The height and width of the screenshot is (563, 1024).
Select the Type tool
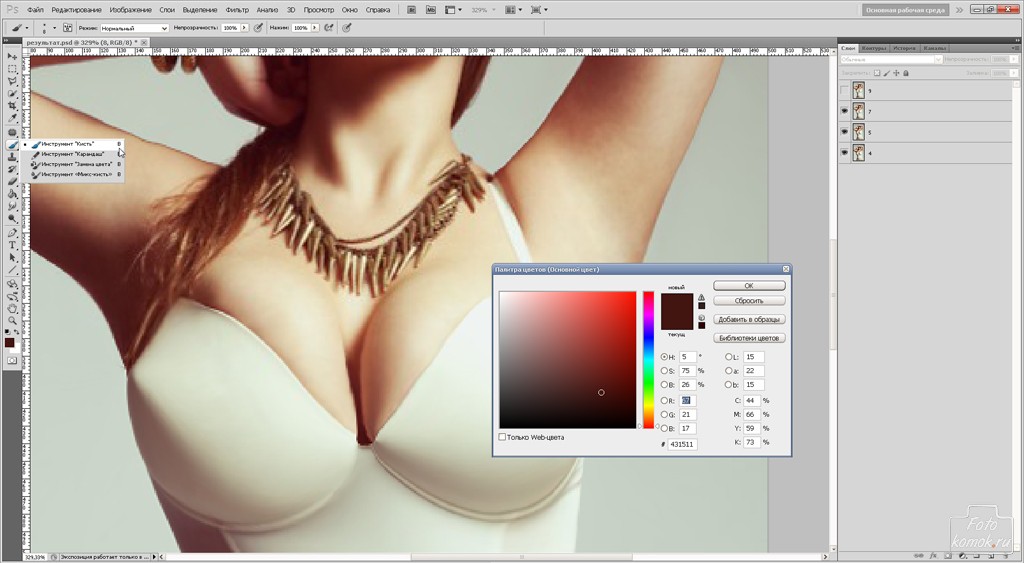click(12, 246)
